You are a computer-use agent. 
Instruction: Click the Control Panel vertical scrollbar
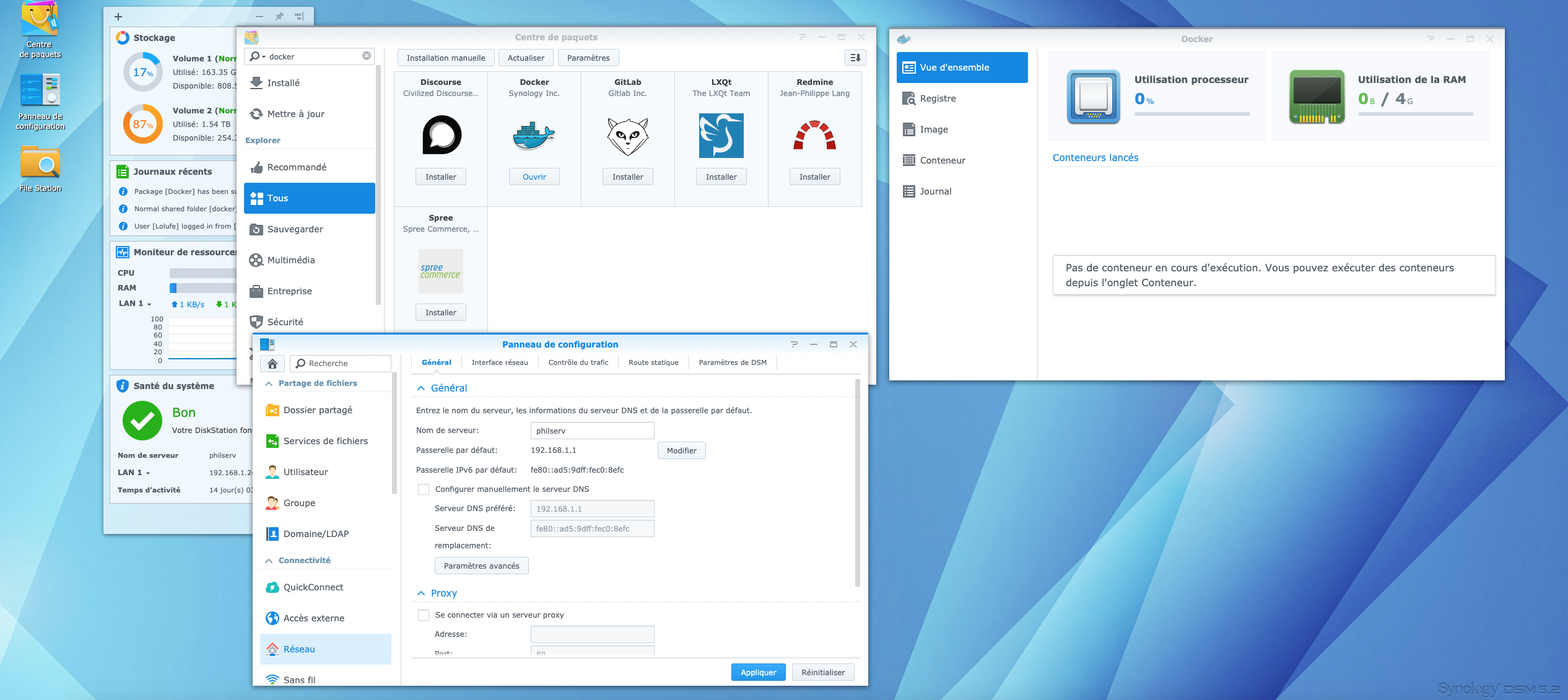coord(857,483)
